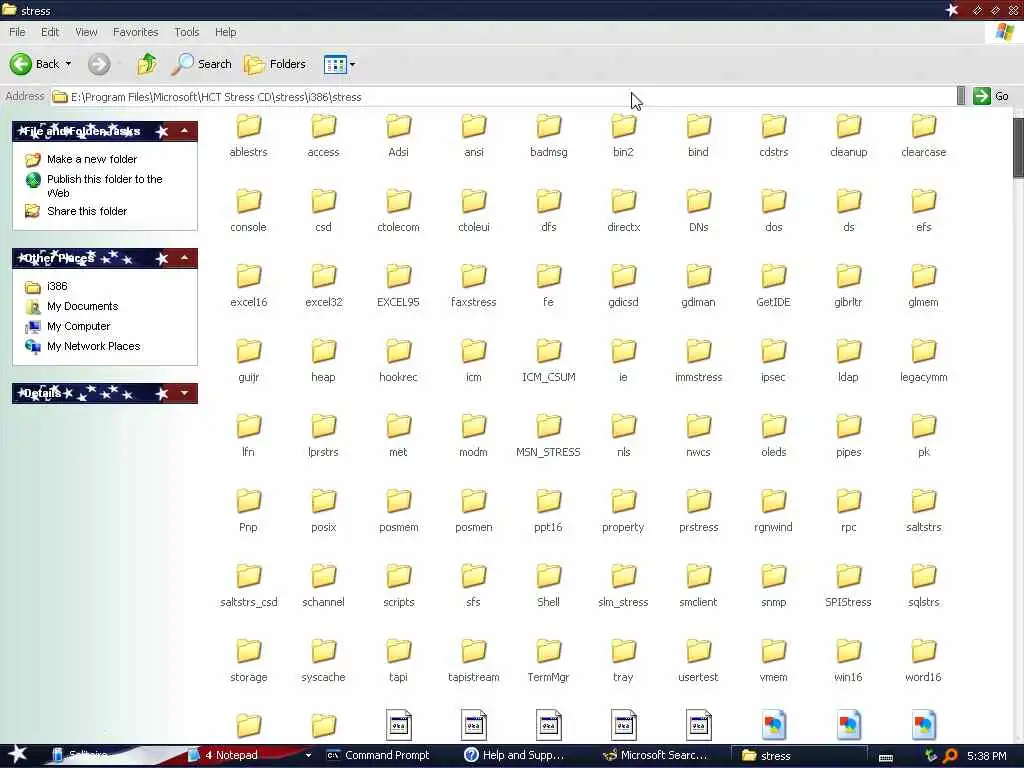This screenshot has height=768, width=1024.
Task: Open My Network Places link
Action: tap(93, 346)
